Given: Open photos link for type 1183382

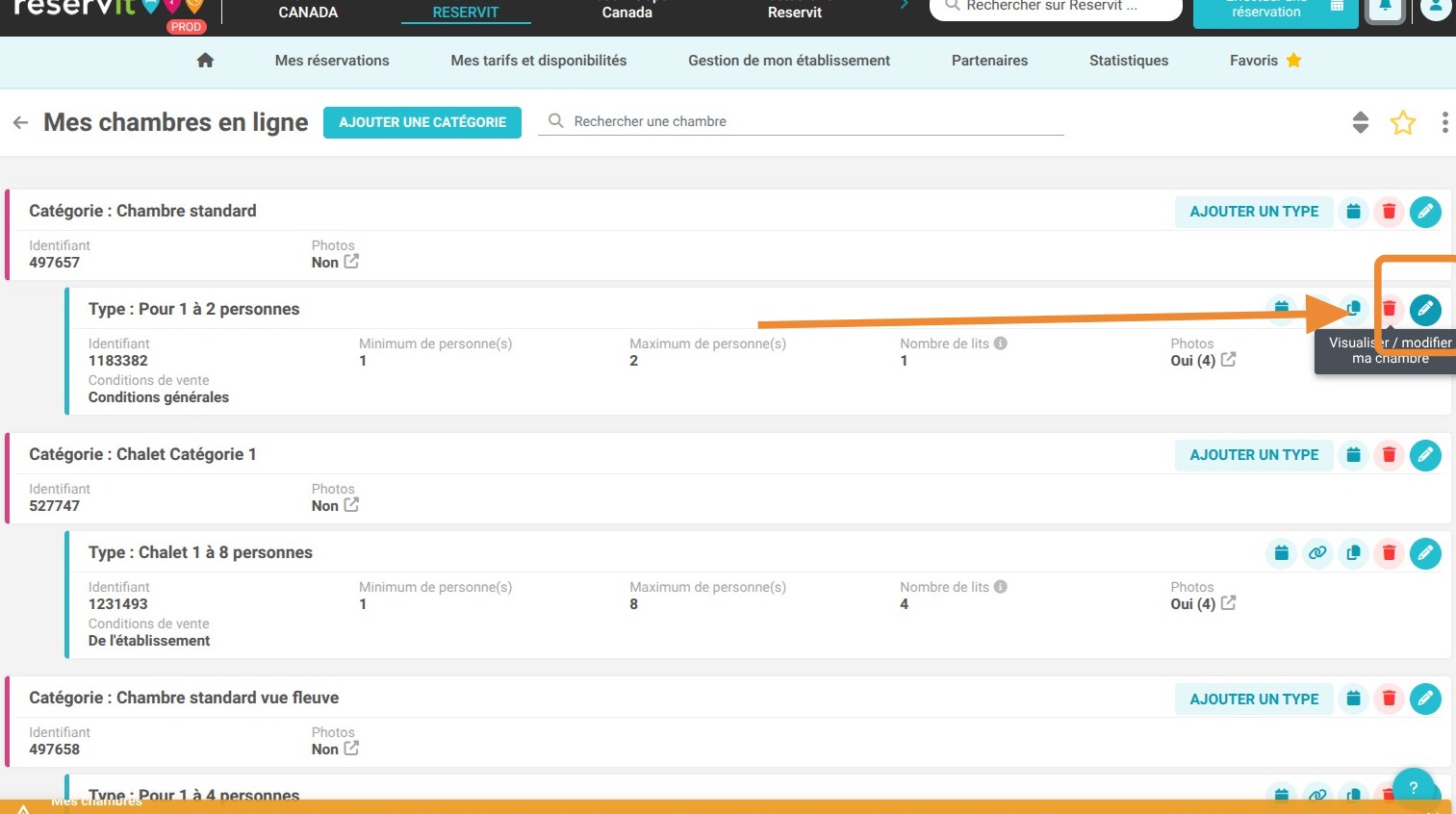Looking at the screenshot, I should [1228, 360].
